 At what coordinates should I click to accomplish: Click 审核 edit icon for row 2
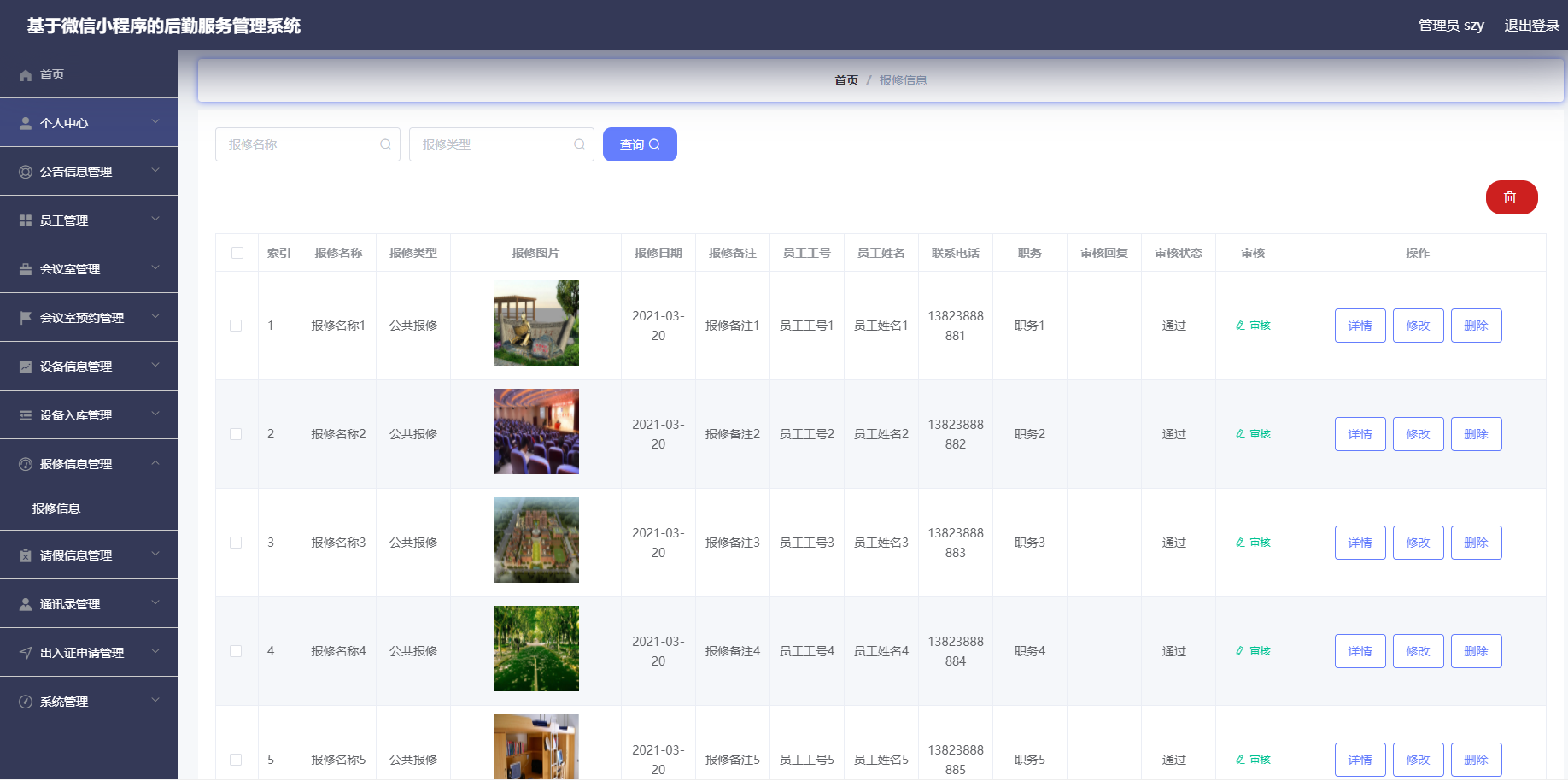coord(1240,434)
